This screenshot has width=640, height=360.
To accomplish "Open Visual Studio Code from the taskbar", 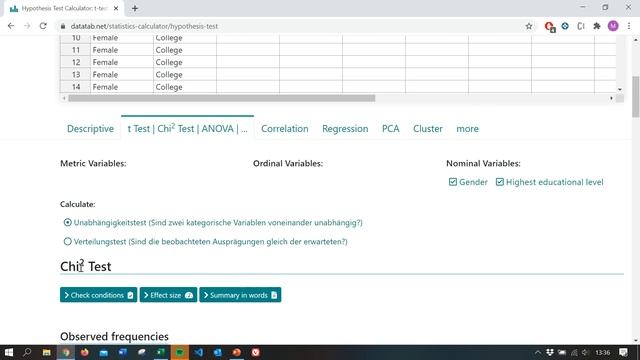I will tap(199, 352).
